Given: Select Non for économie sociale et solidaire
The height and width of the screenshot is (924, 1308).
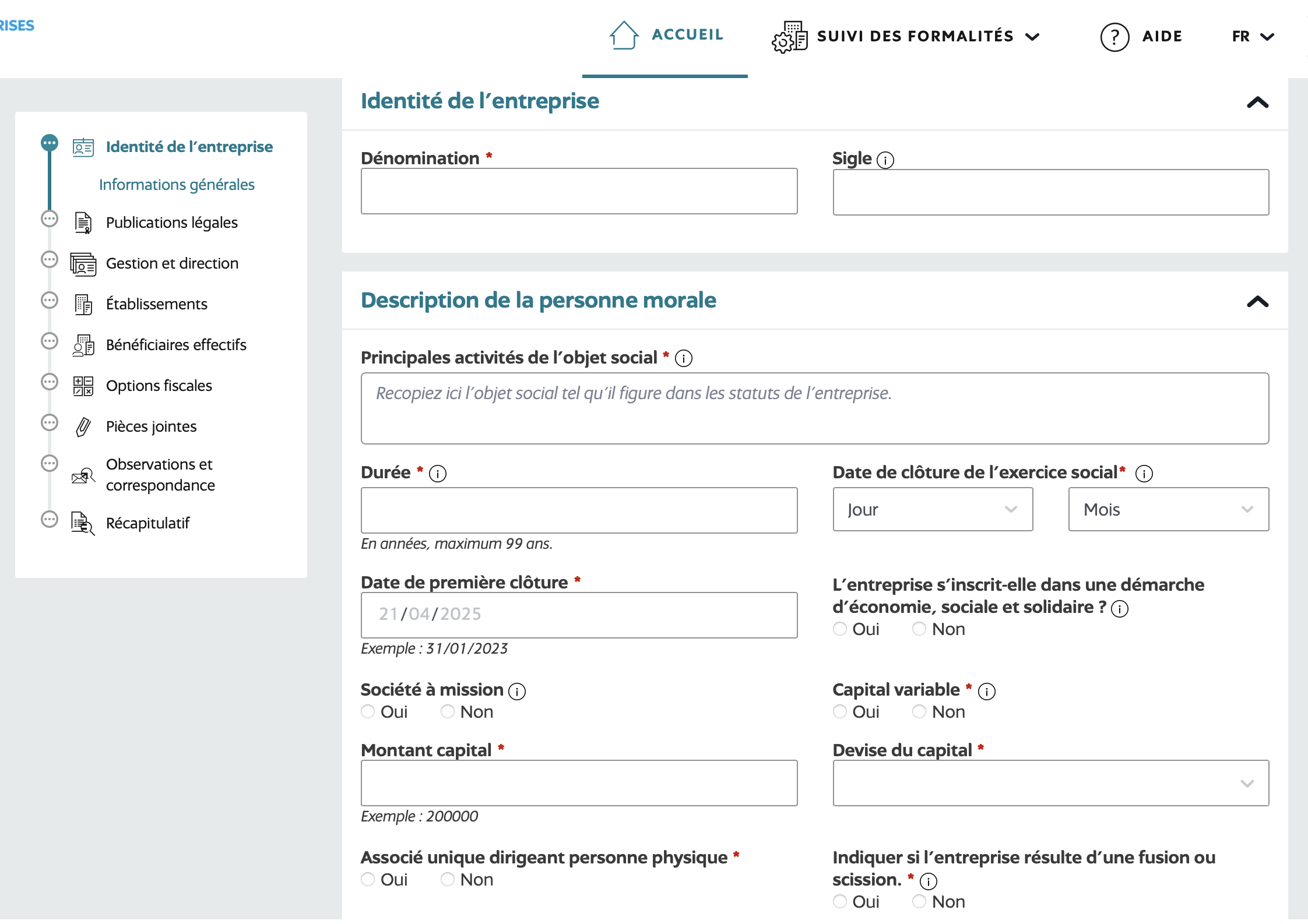Looking at the screenshot, I should [x=919, y=629].
